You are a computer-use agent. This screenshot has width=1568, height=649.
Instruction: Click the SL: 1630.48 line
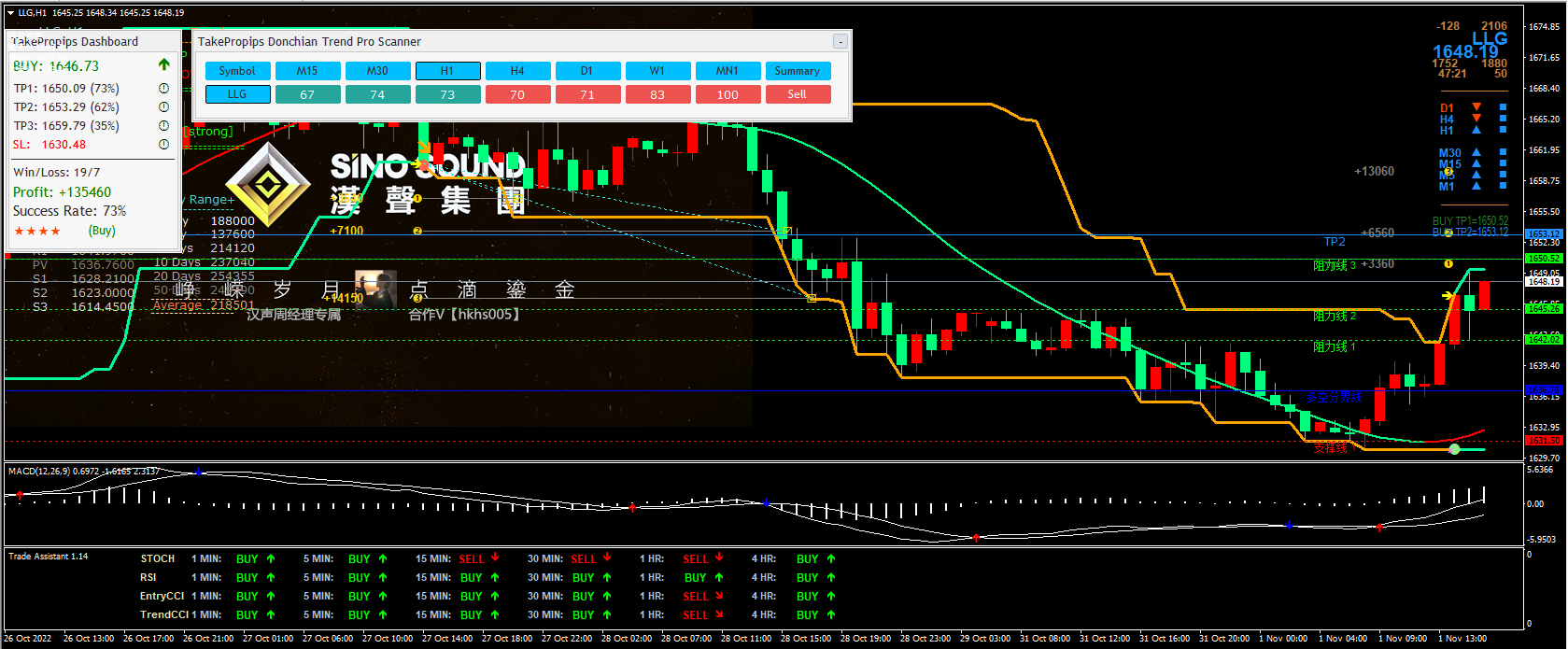[x=49, y=145]
